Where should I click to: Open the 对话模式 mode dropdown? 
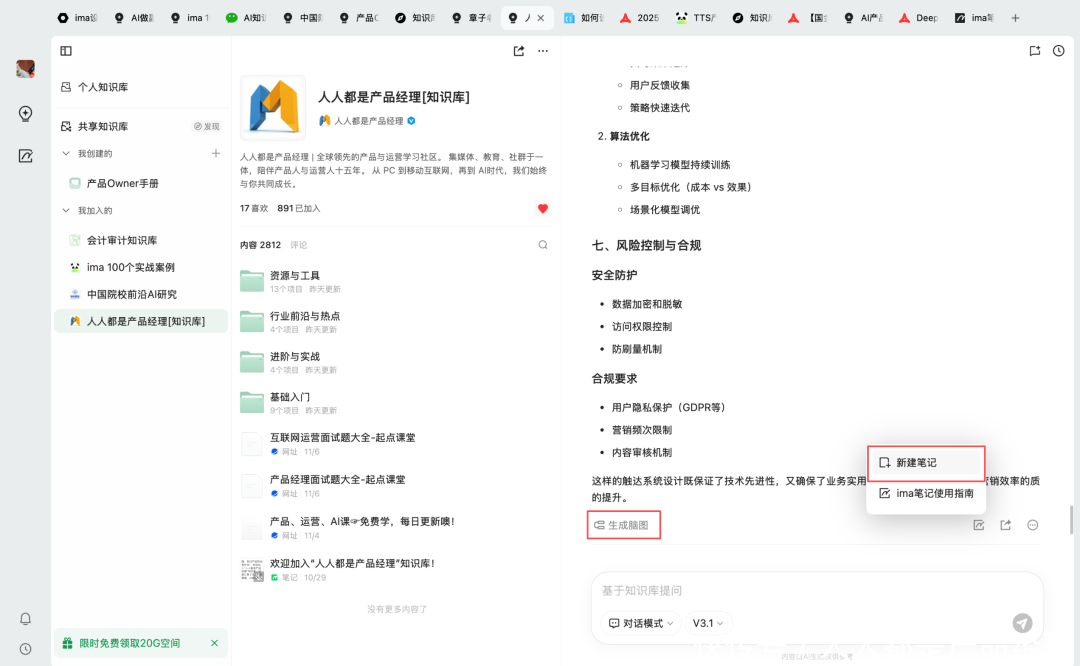(641, 623)
